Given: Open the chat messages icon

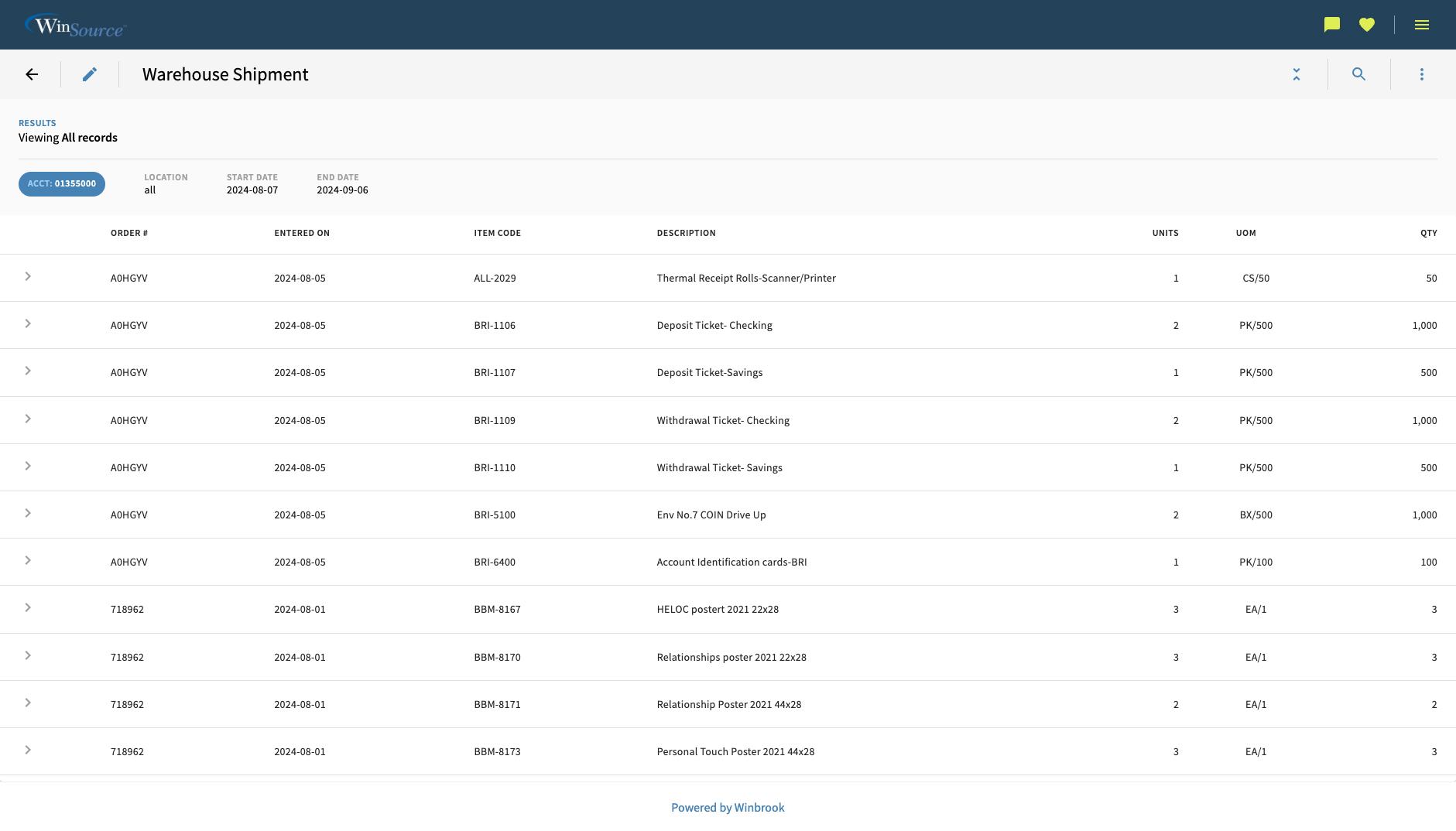Looking at the screenshot, I should [x=1331, y=24].
